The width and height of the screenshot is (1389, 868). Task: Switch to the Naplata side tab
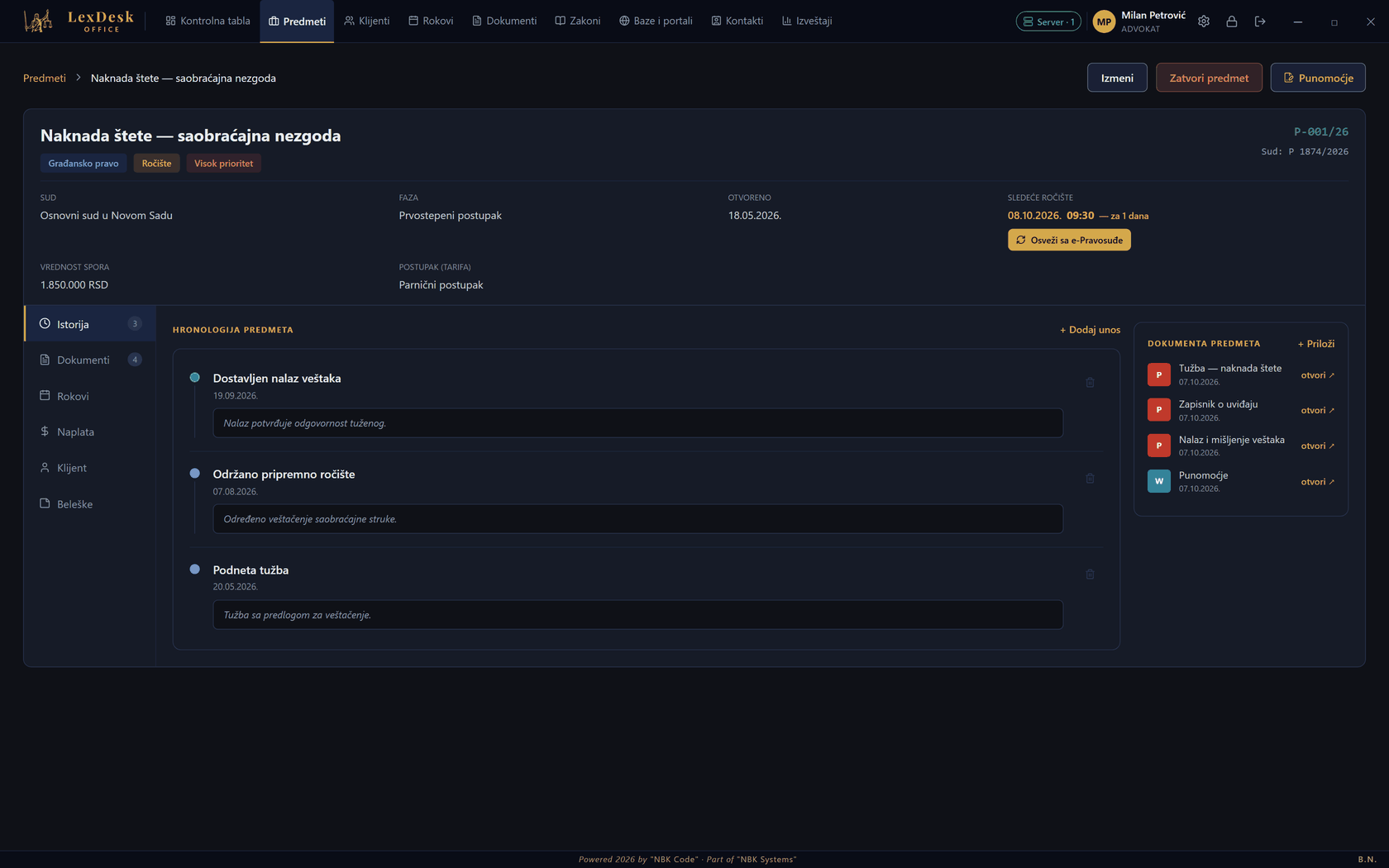click(x=90, y=432)
